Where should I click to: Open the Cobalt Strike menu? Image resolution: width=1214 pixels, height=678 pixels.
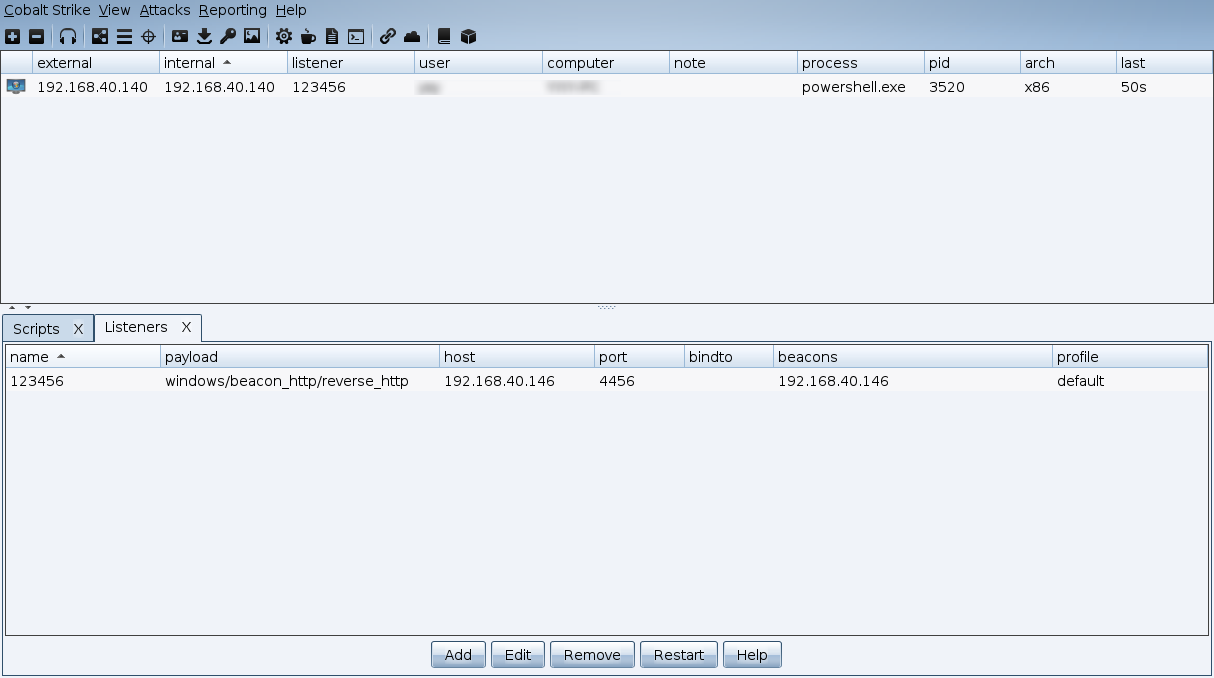coord(47,10)
